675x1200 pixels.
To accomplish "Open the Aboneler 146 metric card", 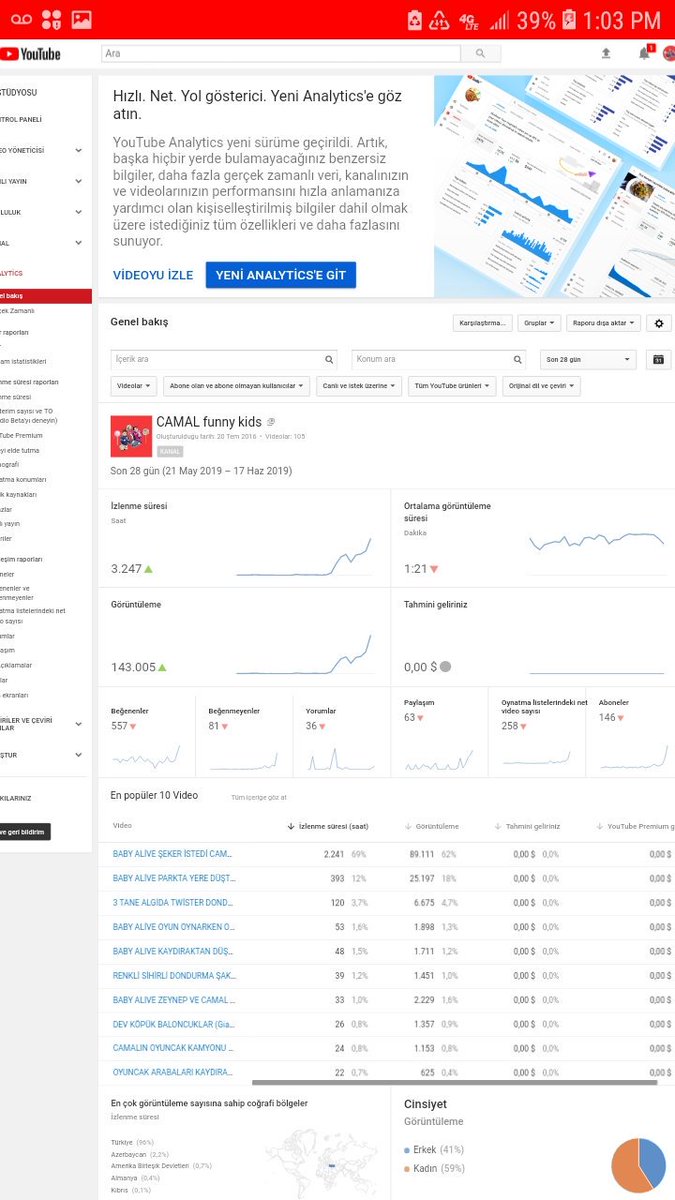I will coord(632,733).
